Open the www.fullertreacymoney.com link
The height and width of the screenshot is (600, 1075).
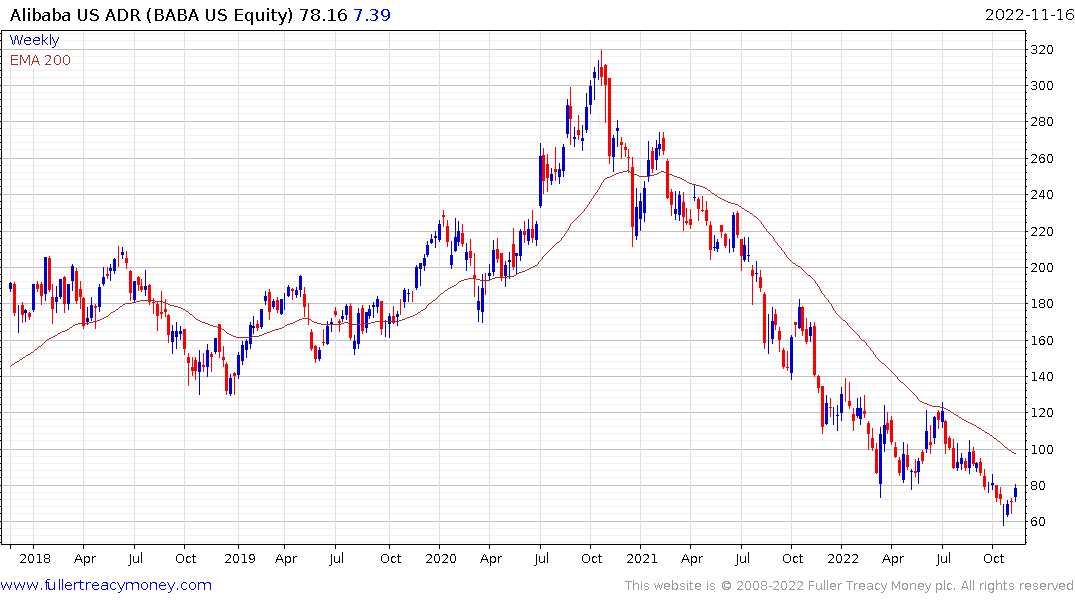(106, 585)
